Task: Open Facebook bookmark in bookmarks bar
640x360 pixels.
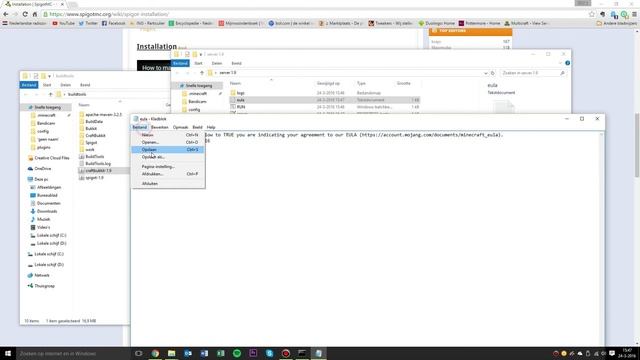Action: point(113,23)
